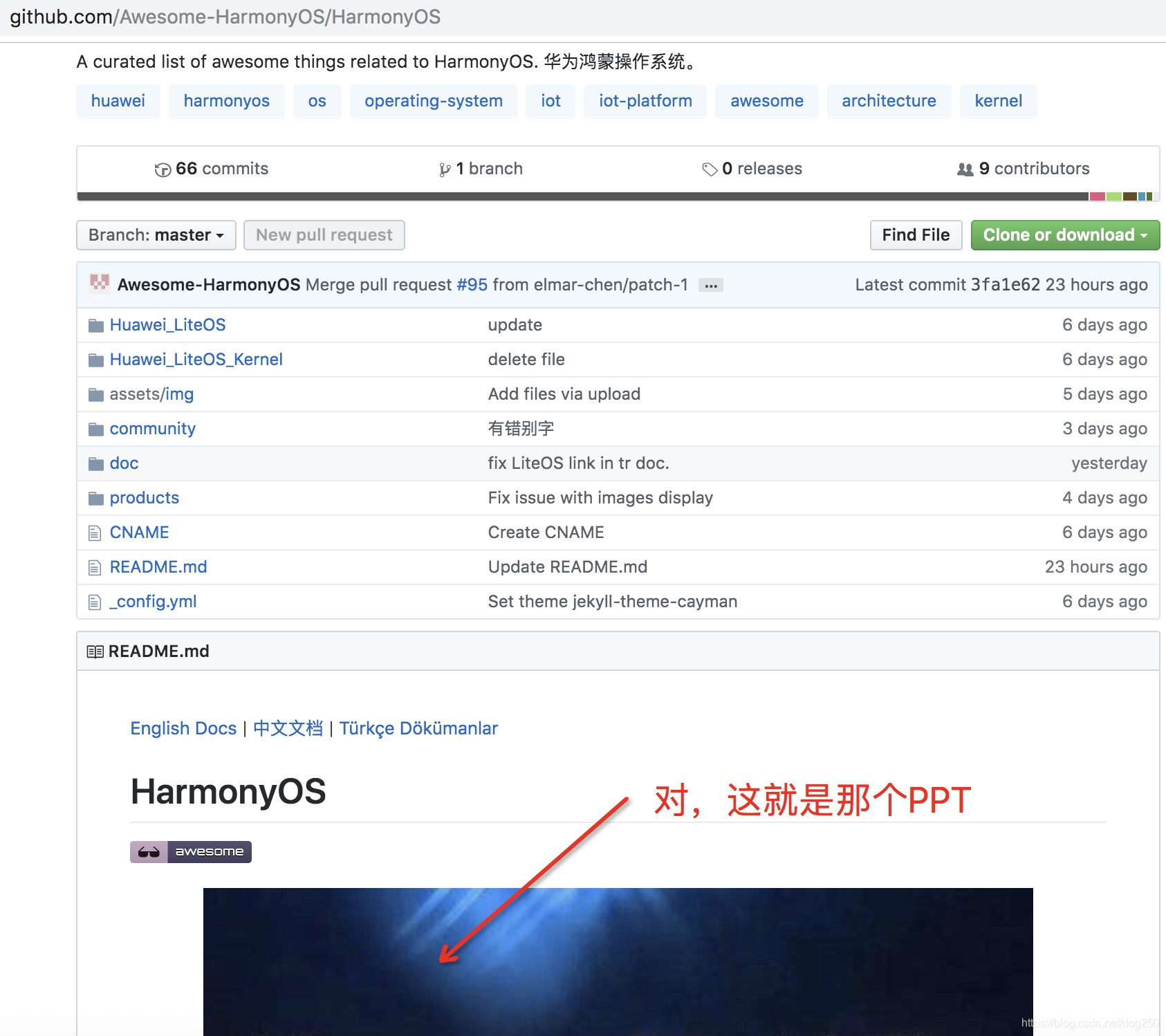The width and height of the screenshot is (1166, 1036).
Task: Click the Awesome-HarmonyOS avatar icon
Action: 100,283
